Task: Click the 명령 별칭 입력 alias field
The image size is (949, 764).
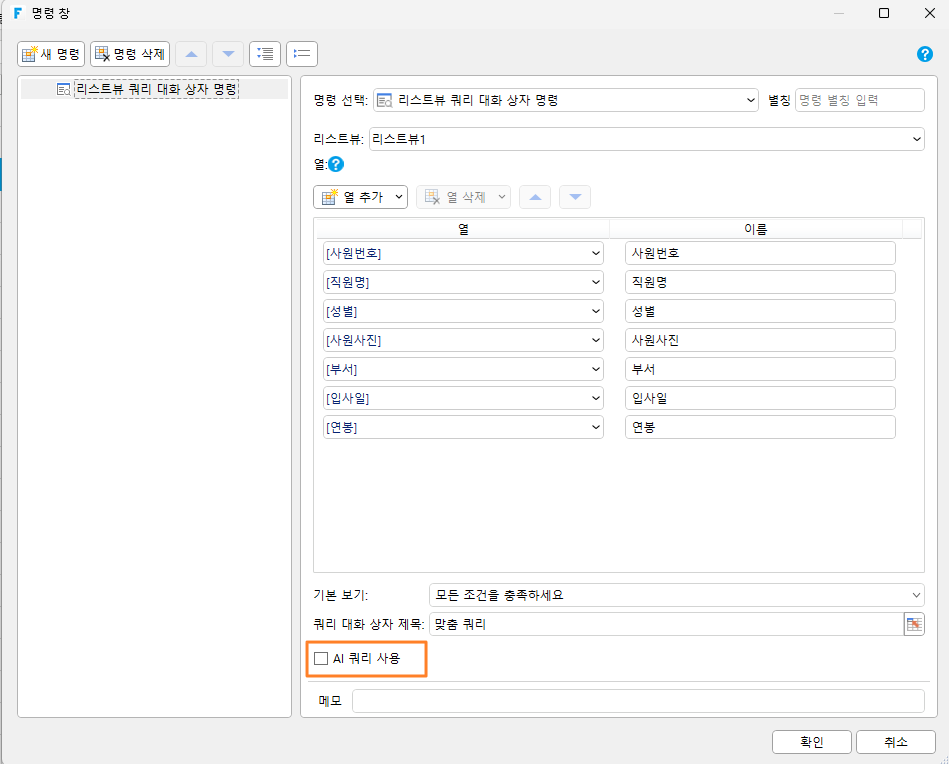Action: (859, 100)
